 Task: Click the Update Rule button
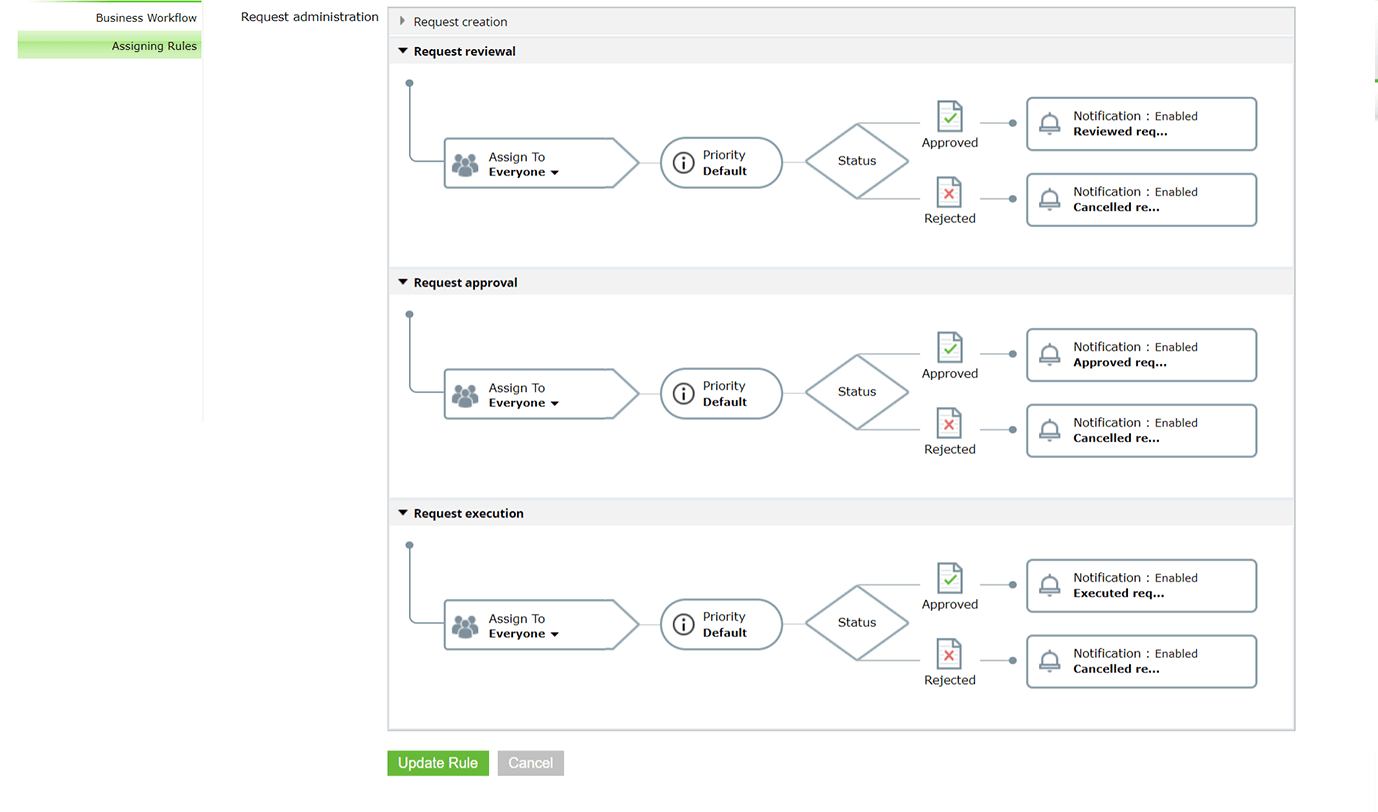click(438, 763)
